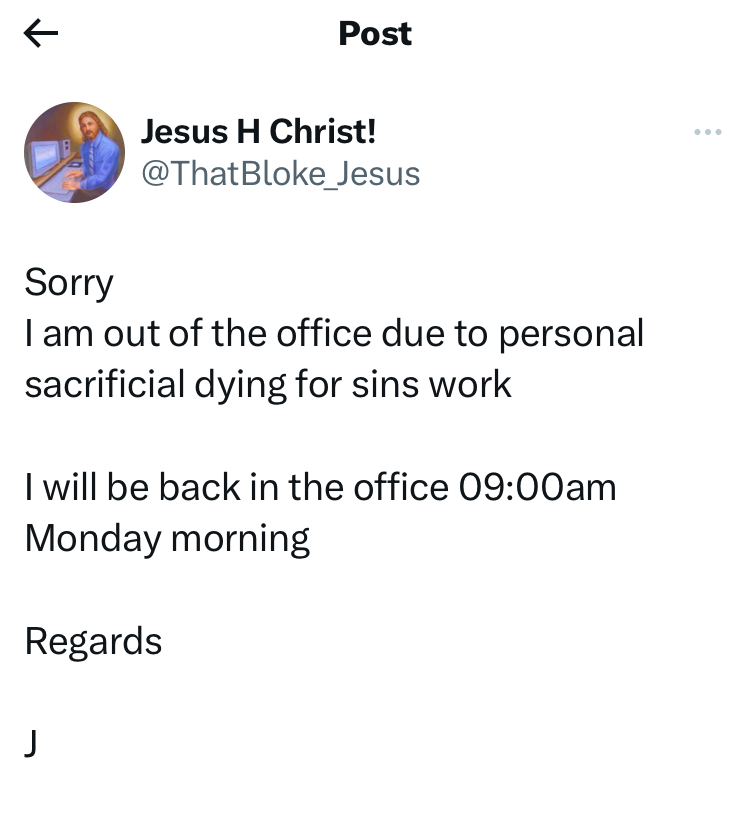Tap the 'Regards' sign-off text
750x818 pixels.
click(x=93, y=641)
